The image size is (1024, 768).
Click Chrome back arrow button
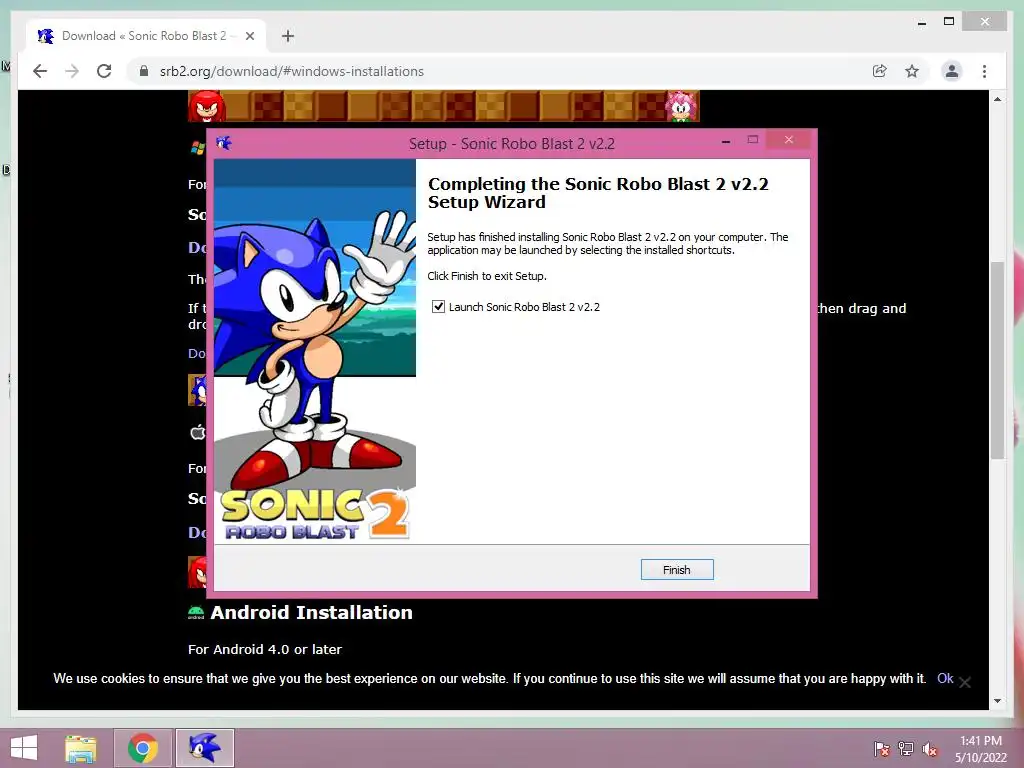[40, 71]
